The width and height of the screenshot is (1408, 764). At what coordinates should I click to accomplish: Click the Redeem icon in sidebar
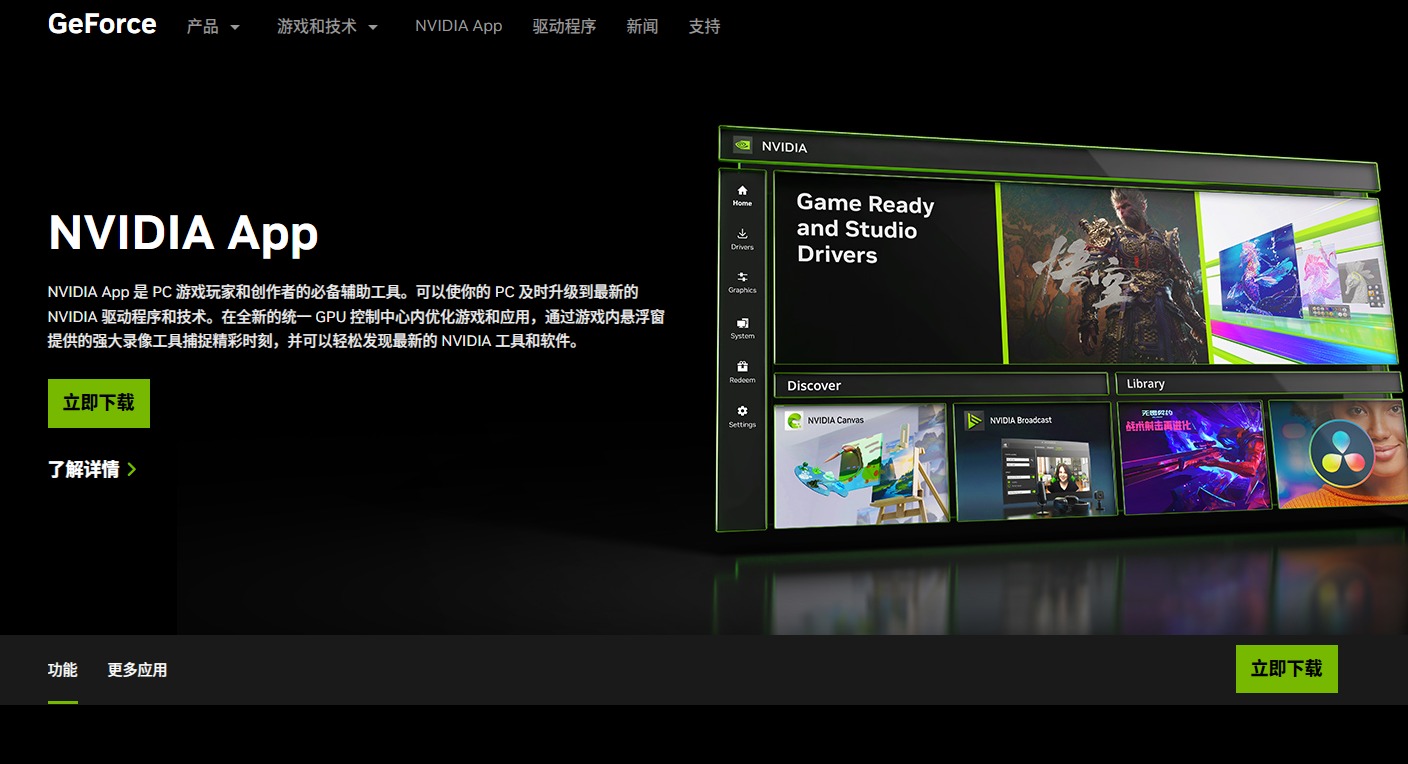pos(742,367)
